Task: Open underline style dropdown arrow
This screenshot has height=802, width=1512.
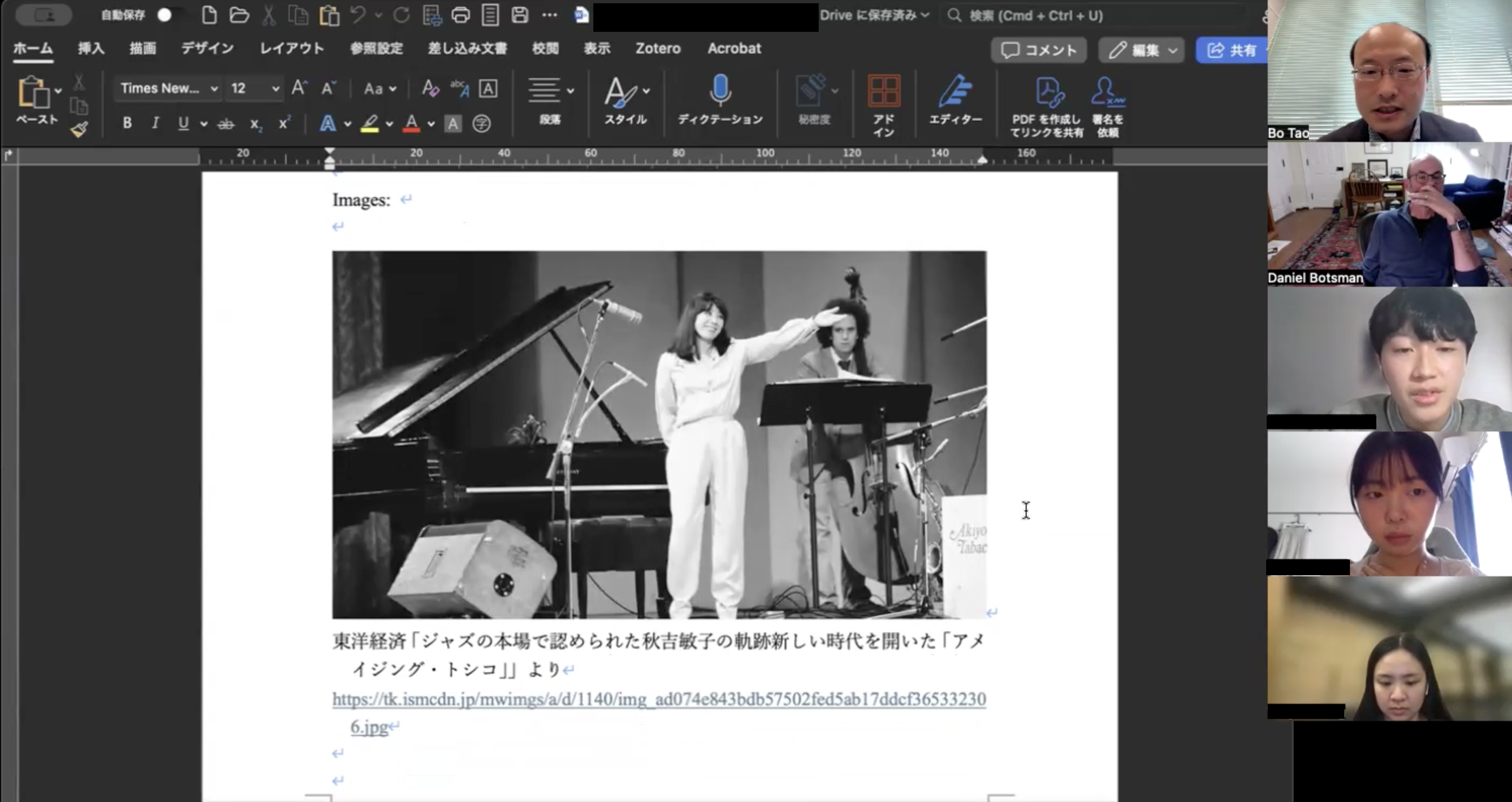Action: pos(204,124)
